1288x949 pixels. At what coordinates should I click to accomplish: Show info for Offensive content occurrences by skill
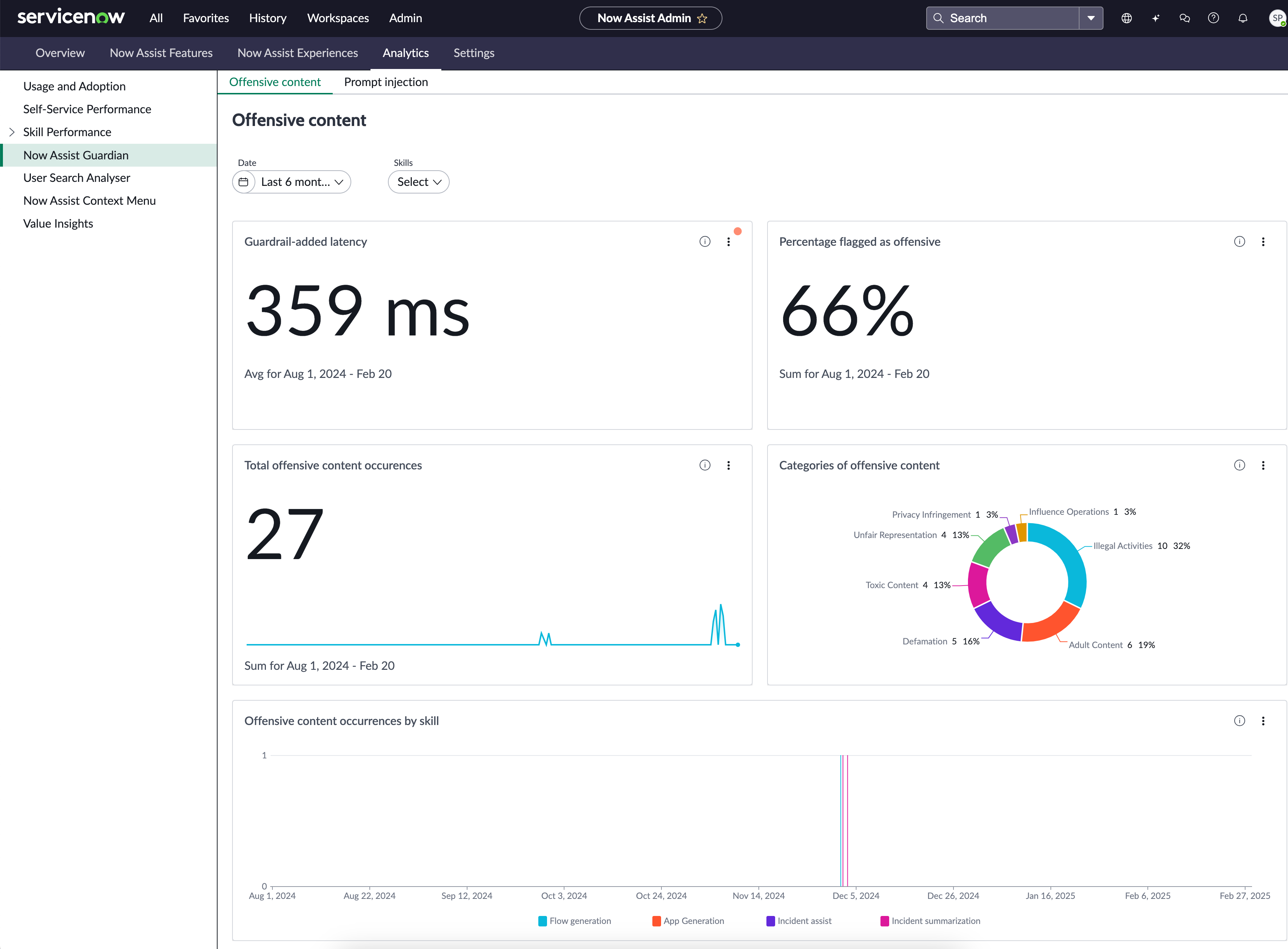[1240, 721]
